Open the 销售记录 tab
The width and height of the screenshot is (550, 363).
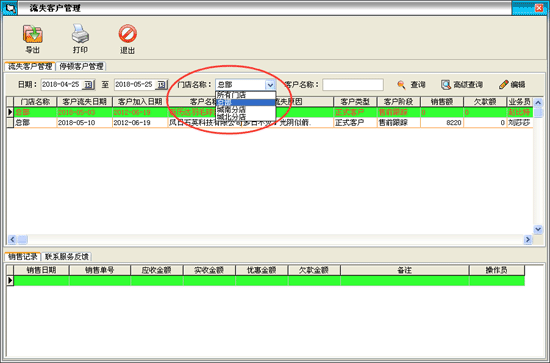pyautogui.click(x=23, y=257)
